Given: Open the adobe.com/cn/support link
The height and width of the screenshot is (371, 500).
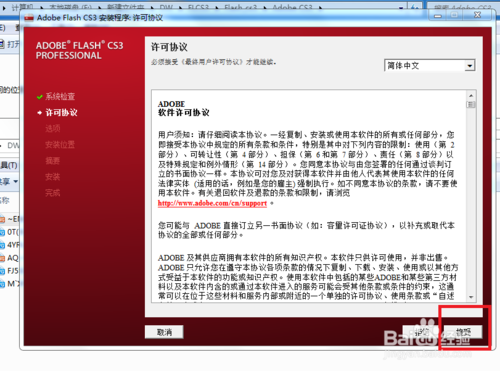Looking at the screenshot, I should tap(212, 203).
